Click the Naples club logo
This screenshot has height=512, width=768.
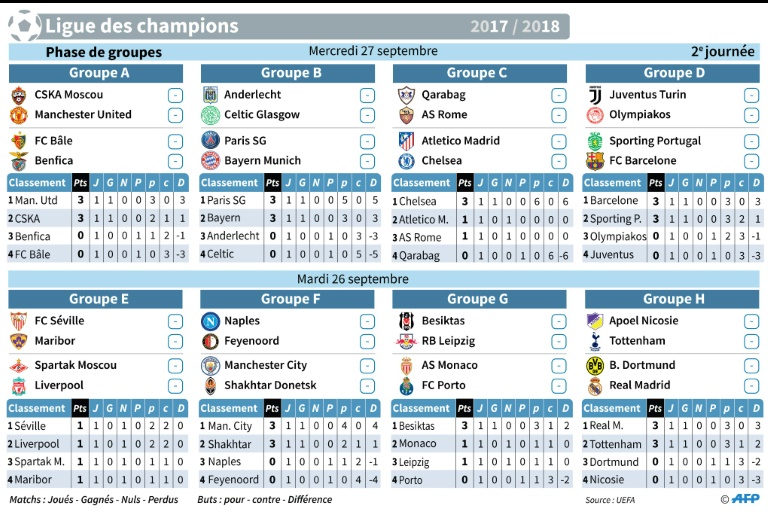pyautogui.click(x=210, y=321)
